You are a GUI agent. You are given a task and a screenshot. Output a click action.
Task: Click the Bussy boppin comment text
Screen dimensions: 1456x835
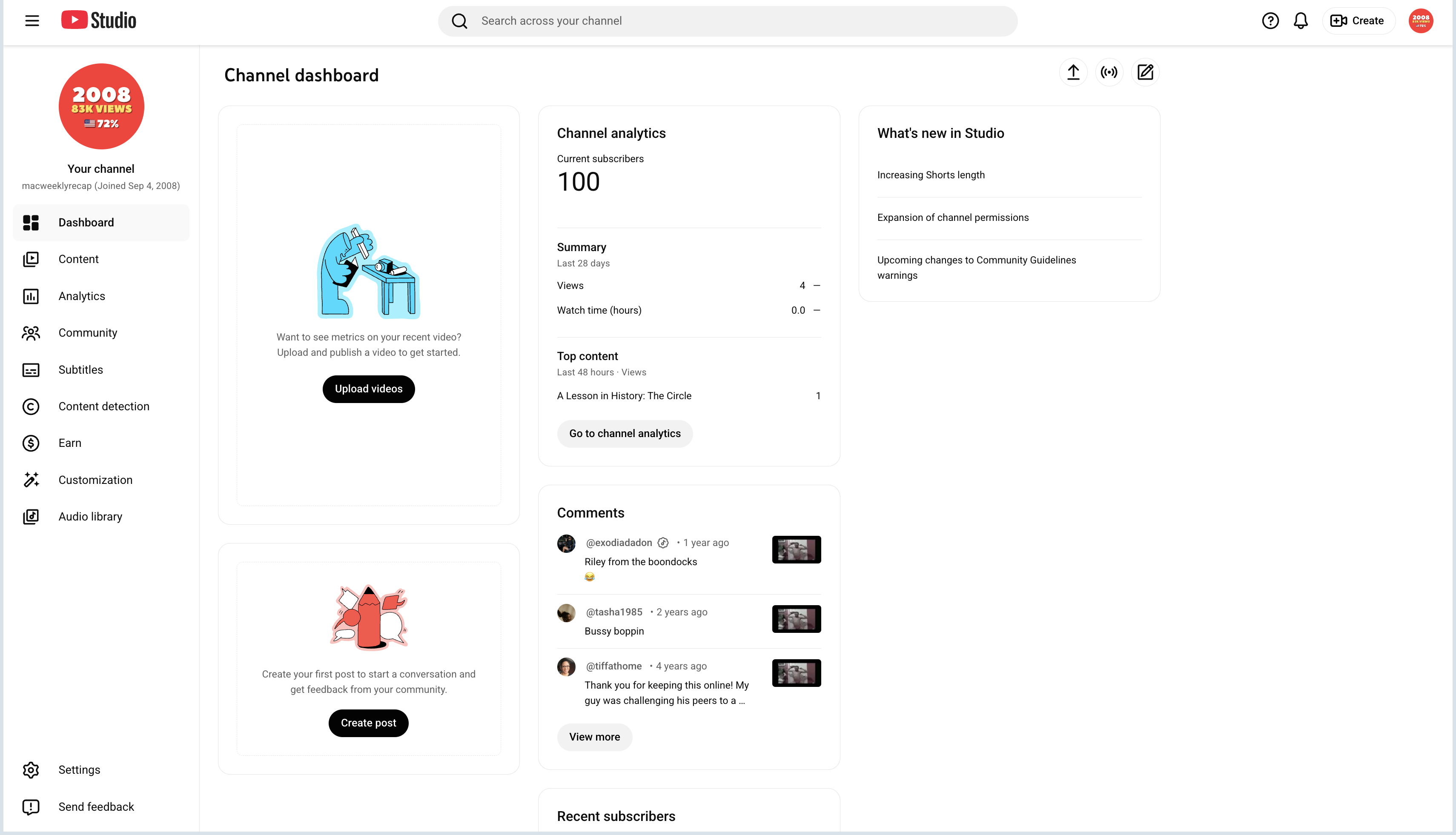614,632
